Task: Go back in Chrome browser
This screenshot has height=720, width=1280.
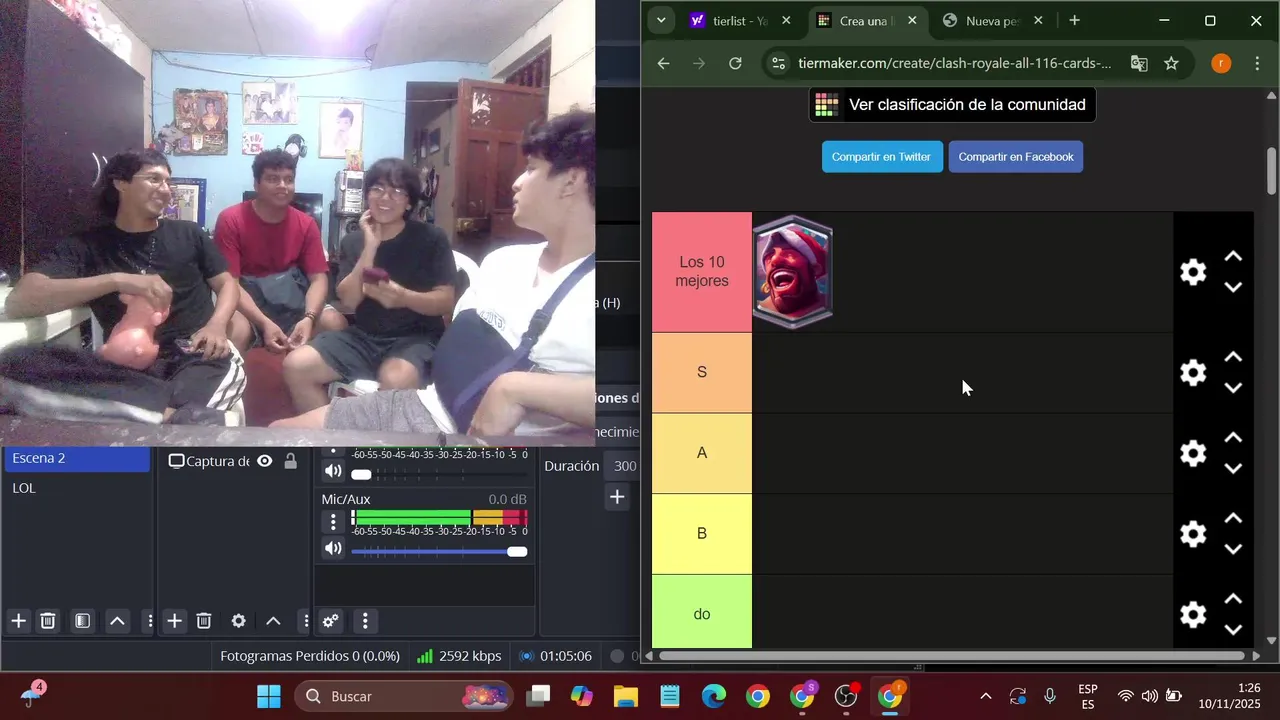Action: (x=663, y=63)
